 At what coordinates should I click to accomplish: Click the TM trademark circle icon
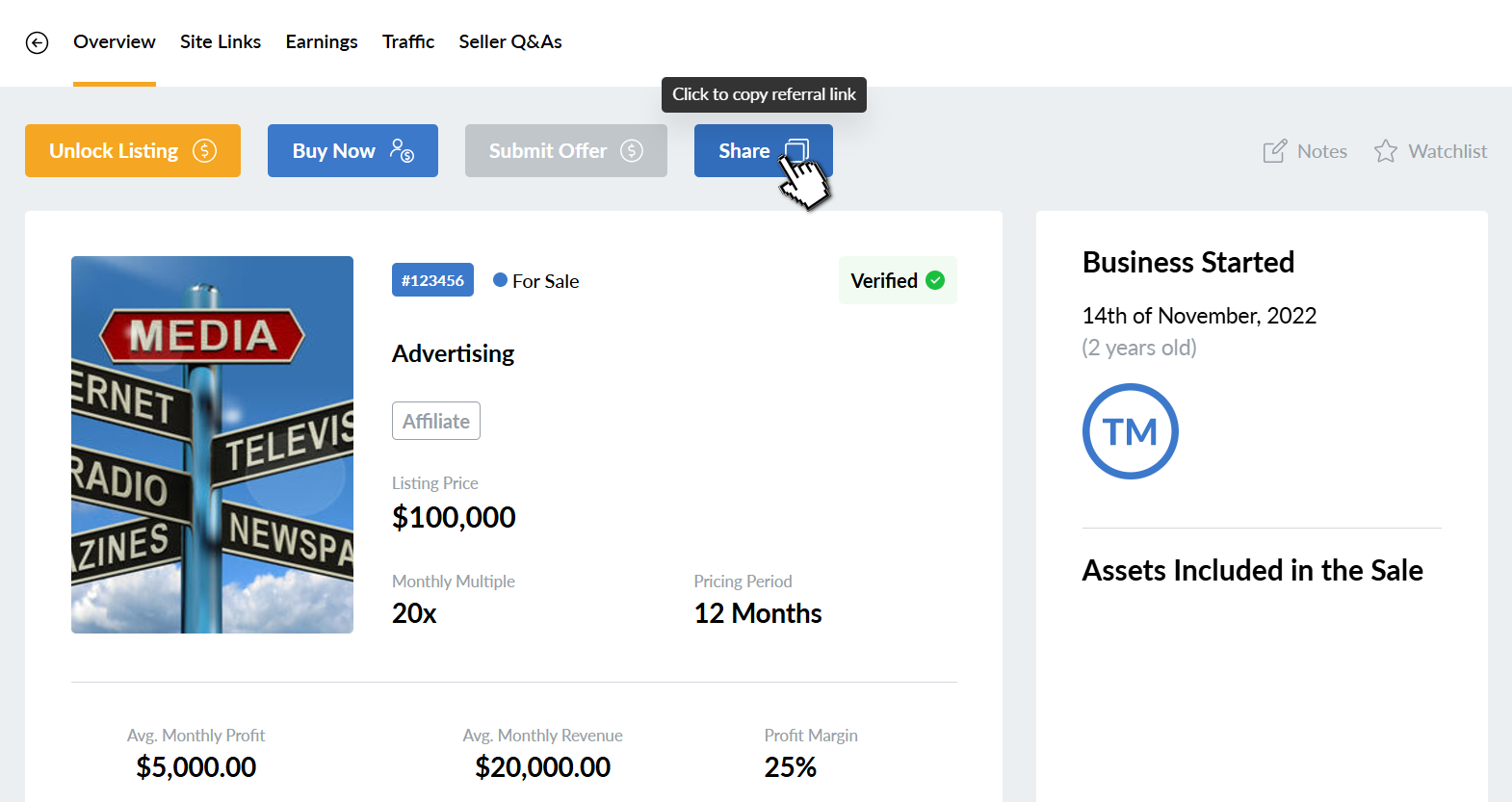1130,431
